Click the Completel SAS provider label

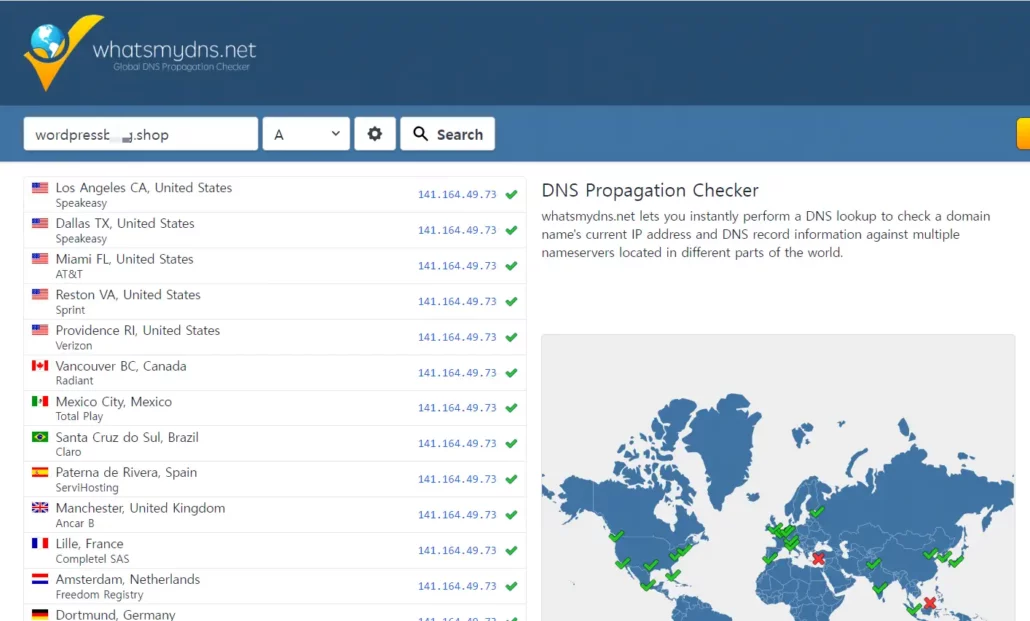[x=92, y=559]
